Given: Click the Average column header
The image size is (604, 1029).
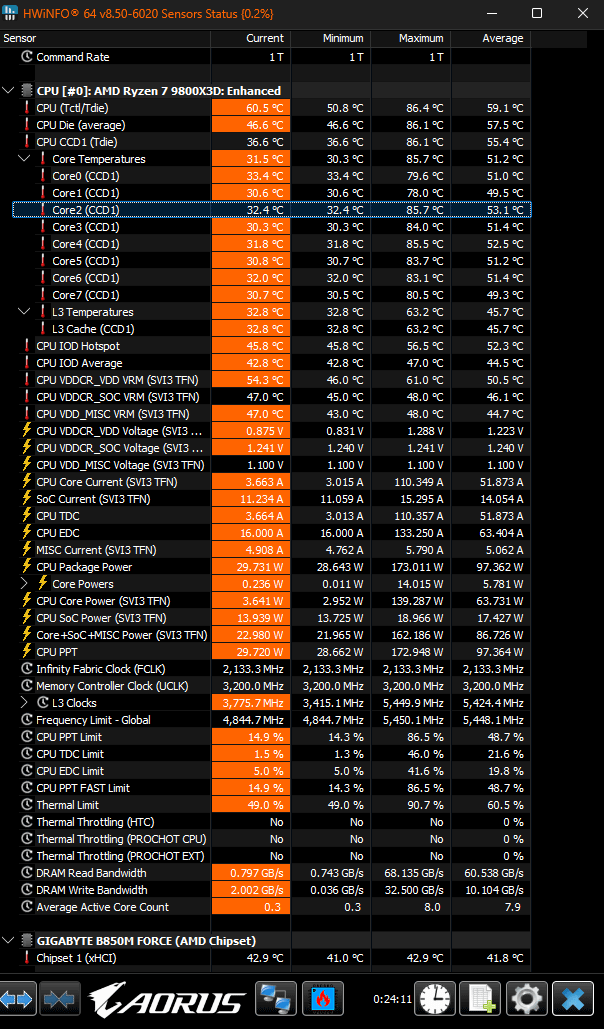Looking at the screenshot, I should coord(490,38).
